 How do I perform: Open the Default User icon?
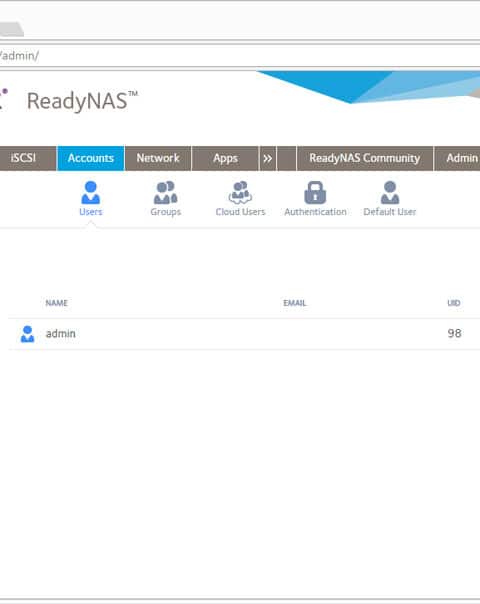pos(390,193)
